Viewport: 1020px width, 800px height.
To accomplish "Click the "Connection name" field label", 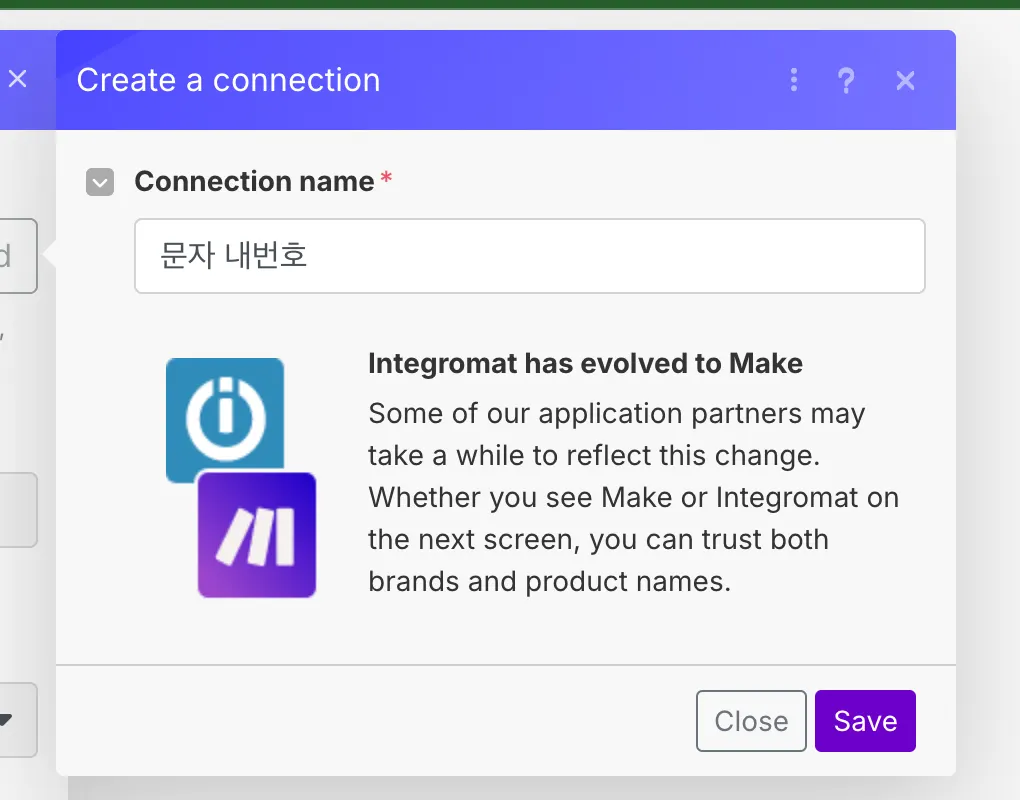I will (x=254, y=181).
